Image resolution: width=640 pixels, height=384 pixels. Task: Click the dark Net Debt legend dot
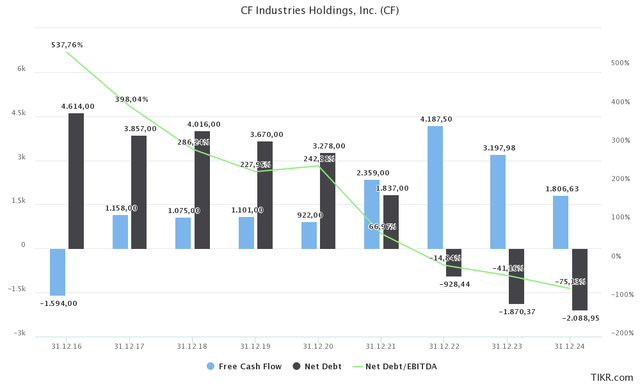(296, 366)
